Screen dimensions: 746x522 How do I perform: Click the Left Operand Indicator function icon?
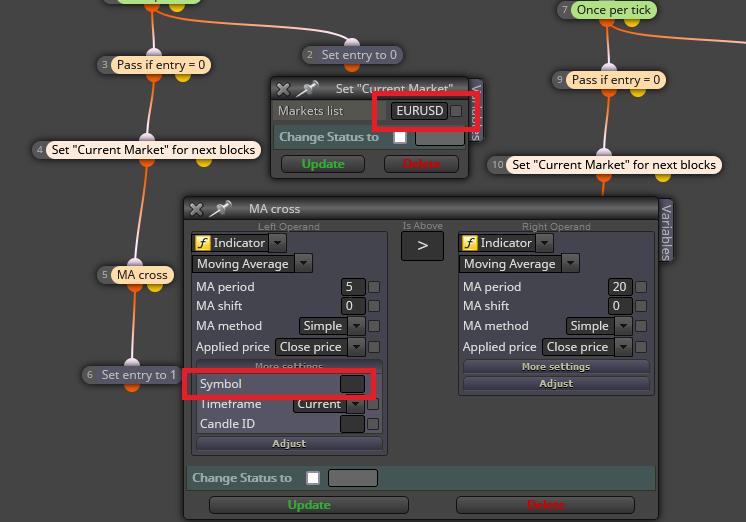[203, 243]
